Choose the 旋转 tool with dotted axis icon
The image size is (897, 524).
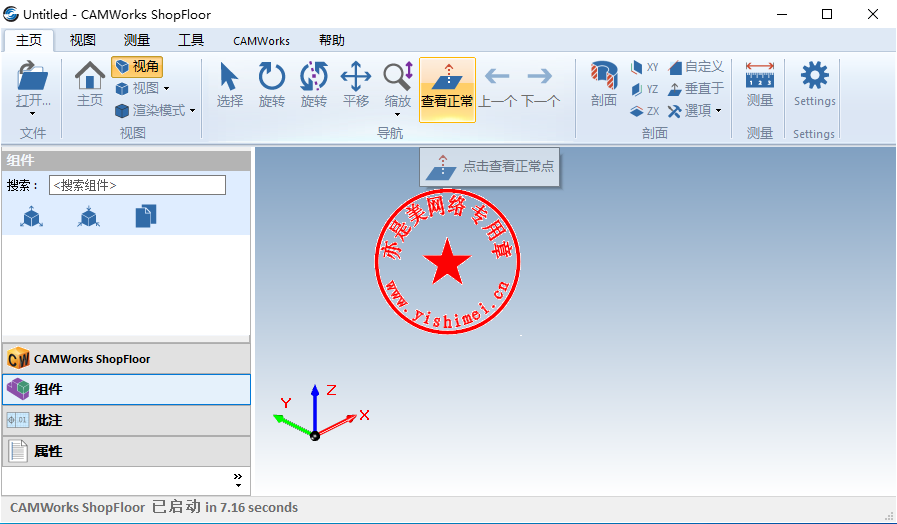[x=314, y=85]
